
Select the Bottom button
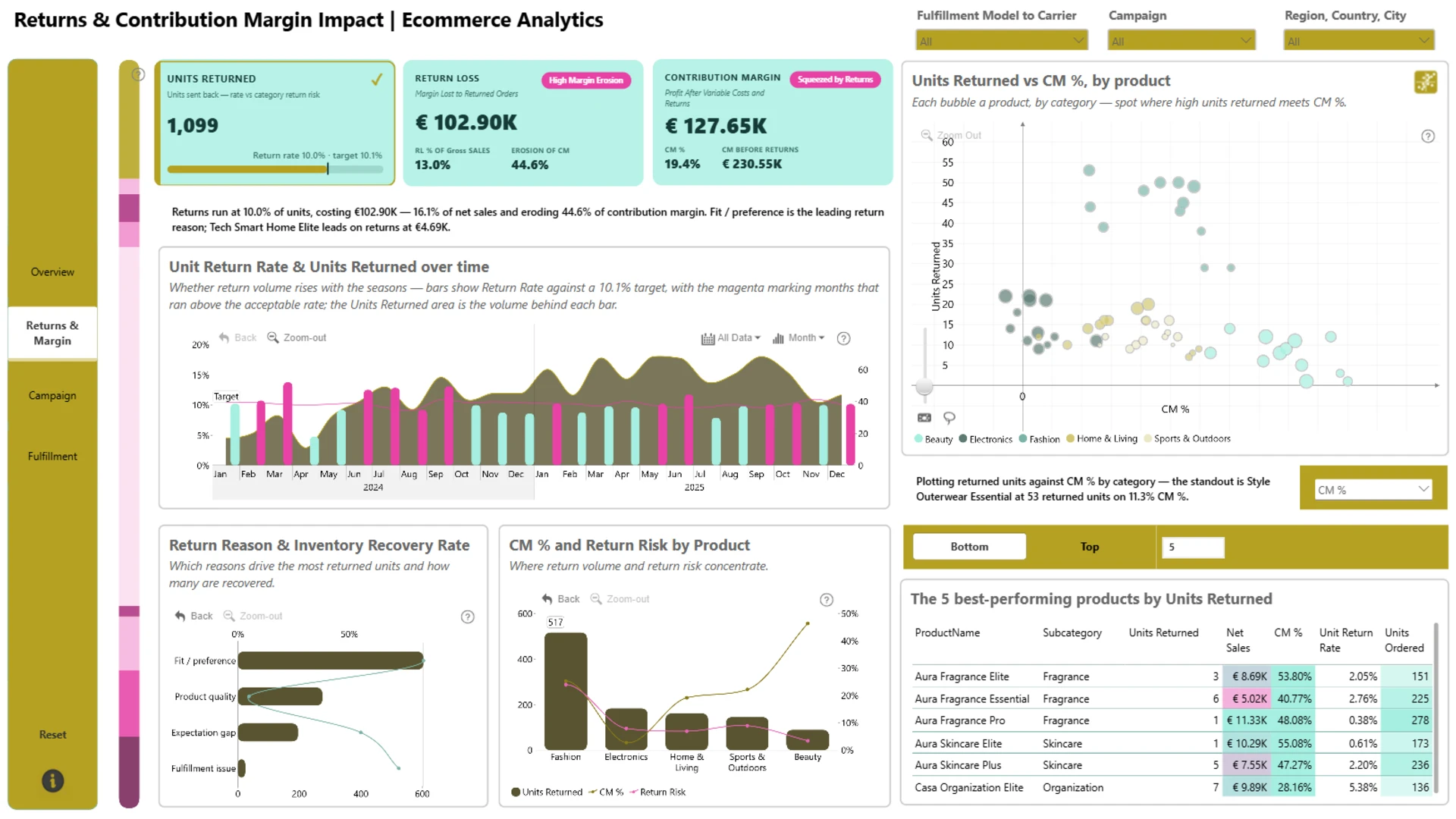click(x=969, y=547)
